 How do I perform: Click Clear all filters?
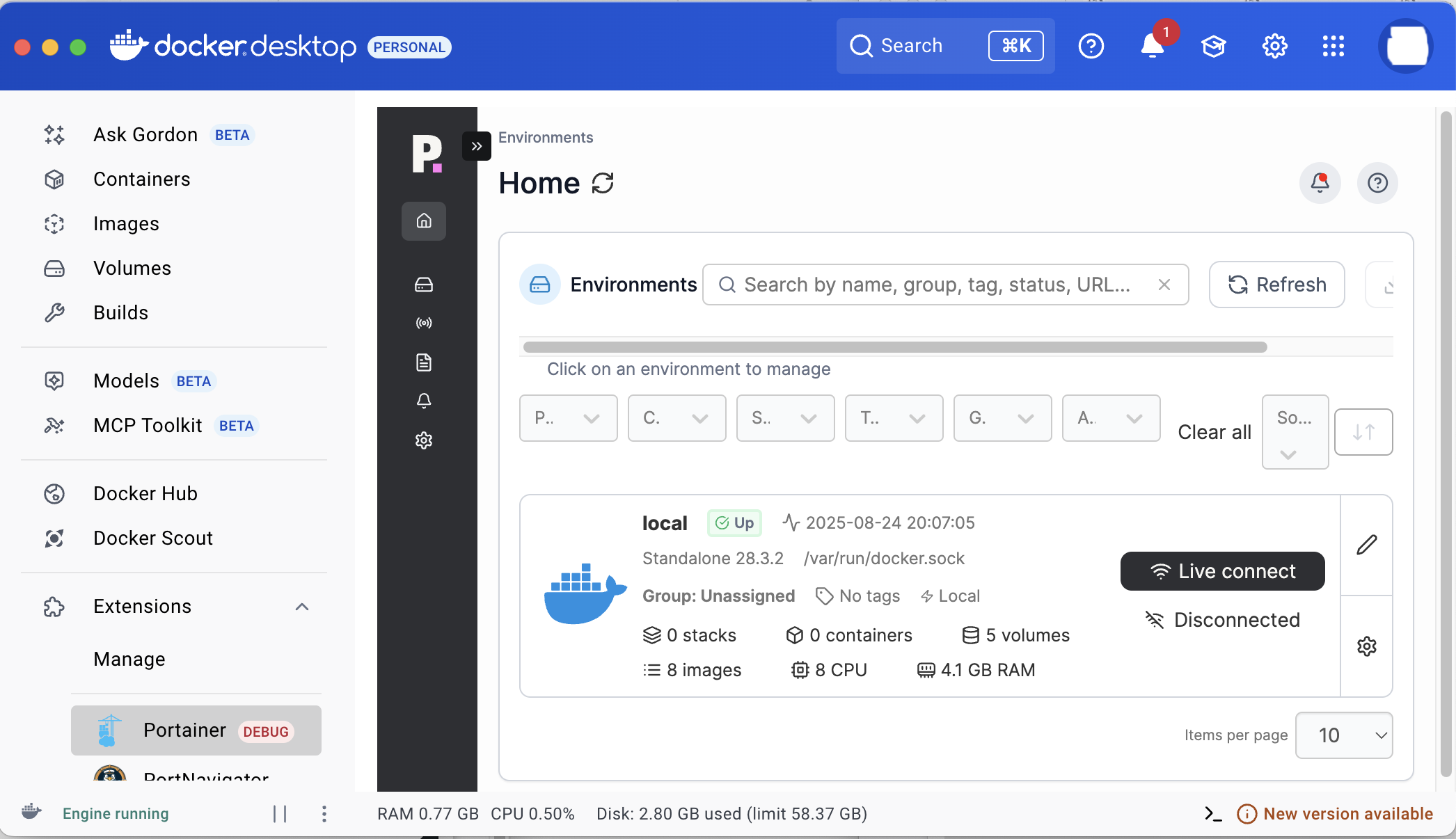coord(1214,432)
